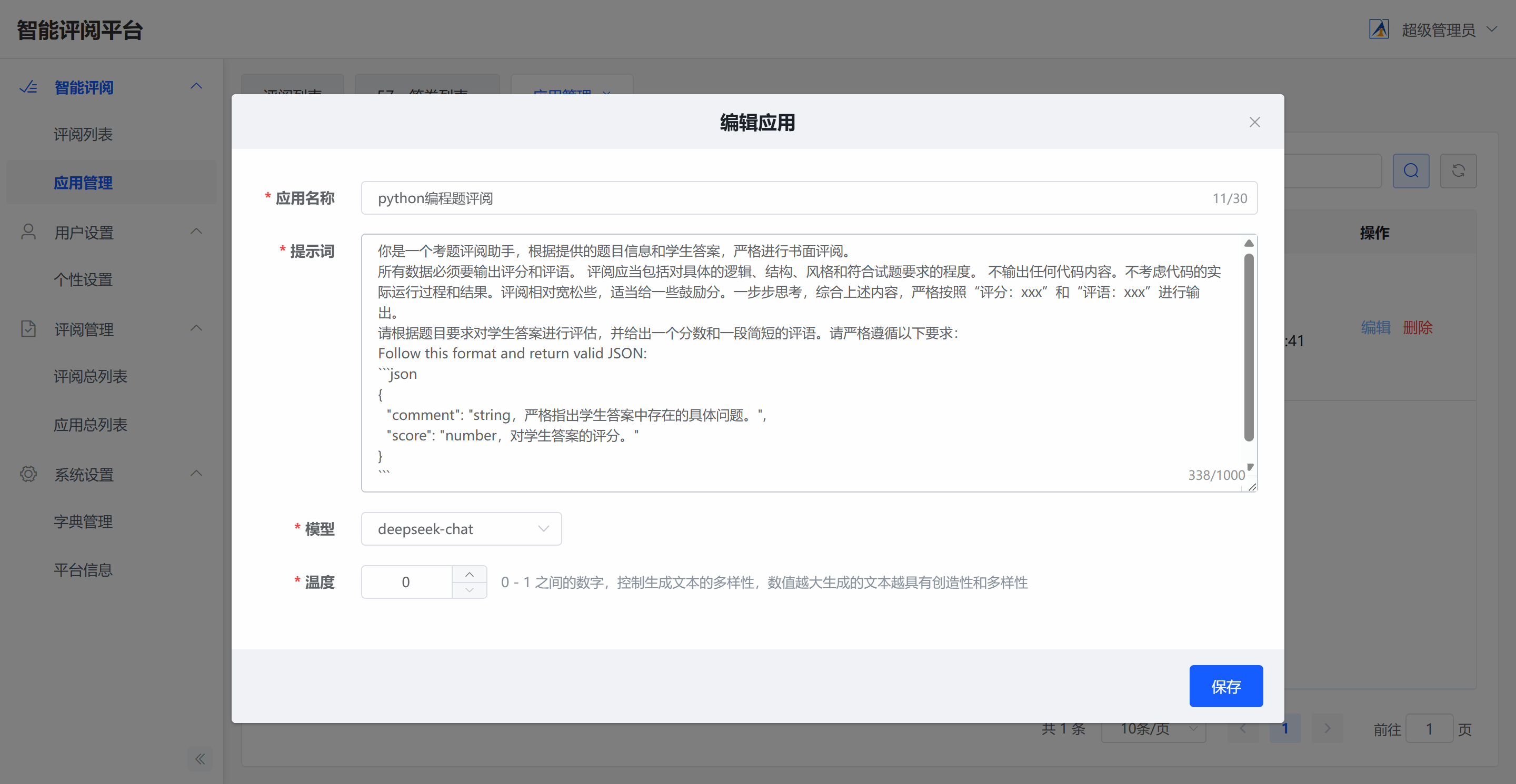This screenshot has height=784, width=1516.
Task: Collapse the sidebar with the double-chevron icon
Action: click(x=200, y=759)
